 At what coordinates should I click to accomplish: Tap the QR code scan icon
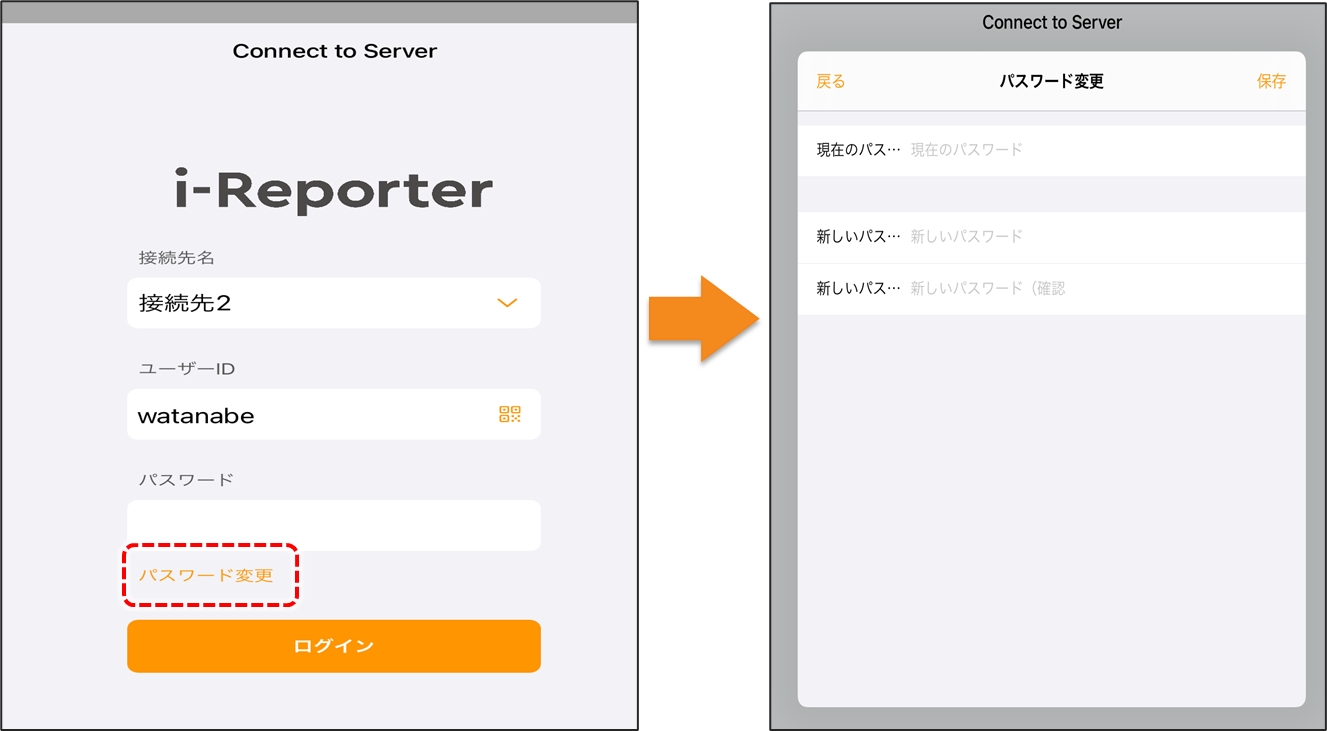510,414
